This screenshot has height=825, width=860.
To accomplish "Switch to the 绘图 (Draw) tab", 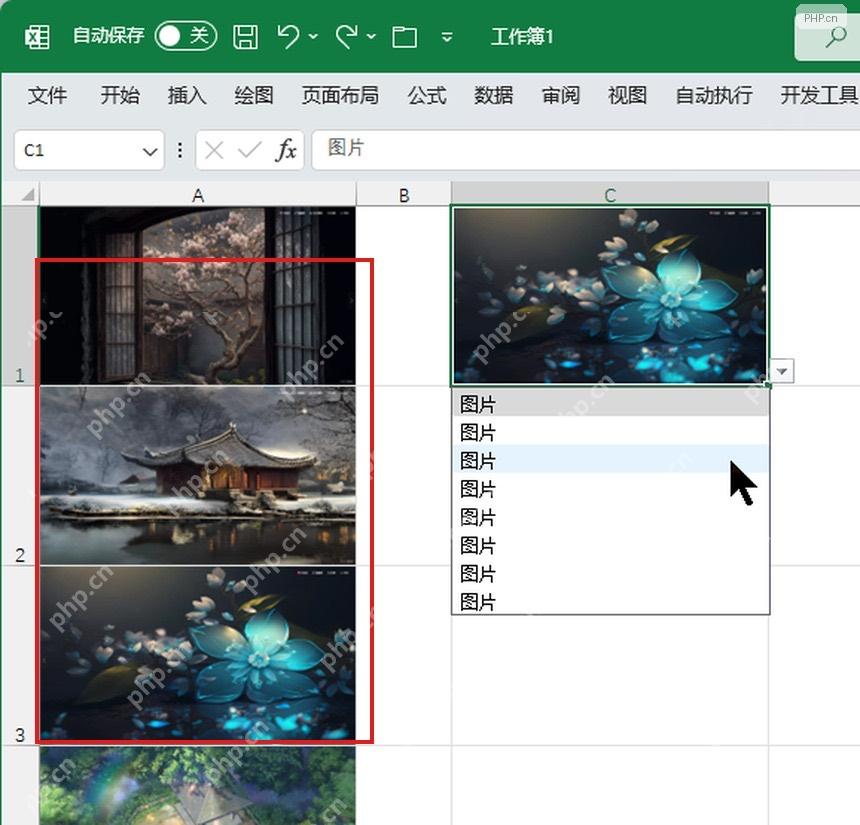I will tap(254, 95).
